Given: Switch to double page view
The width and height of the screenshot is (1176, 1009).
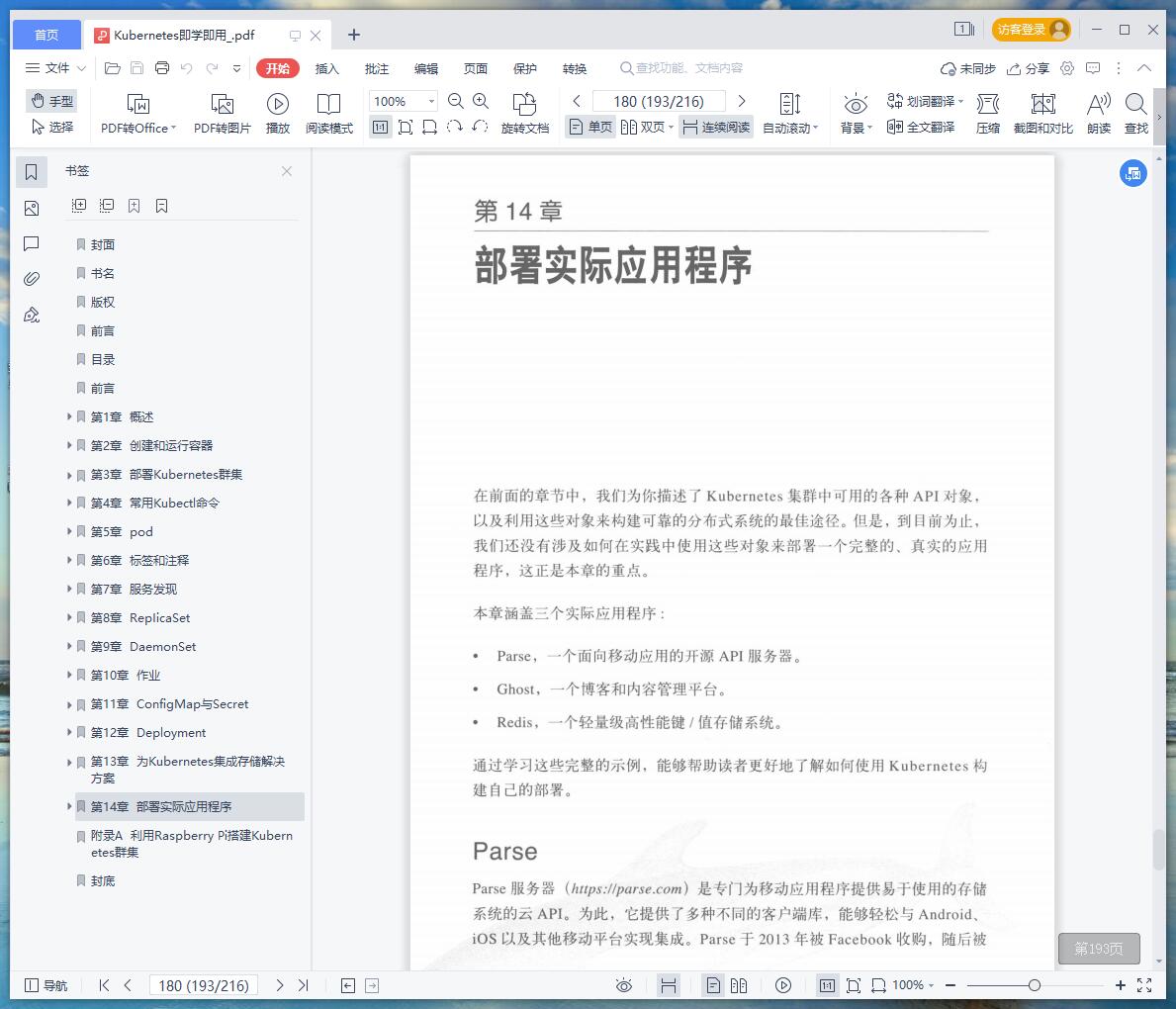Looking at the screenshot, I should [x=647, y=127].
